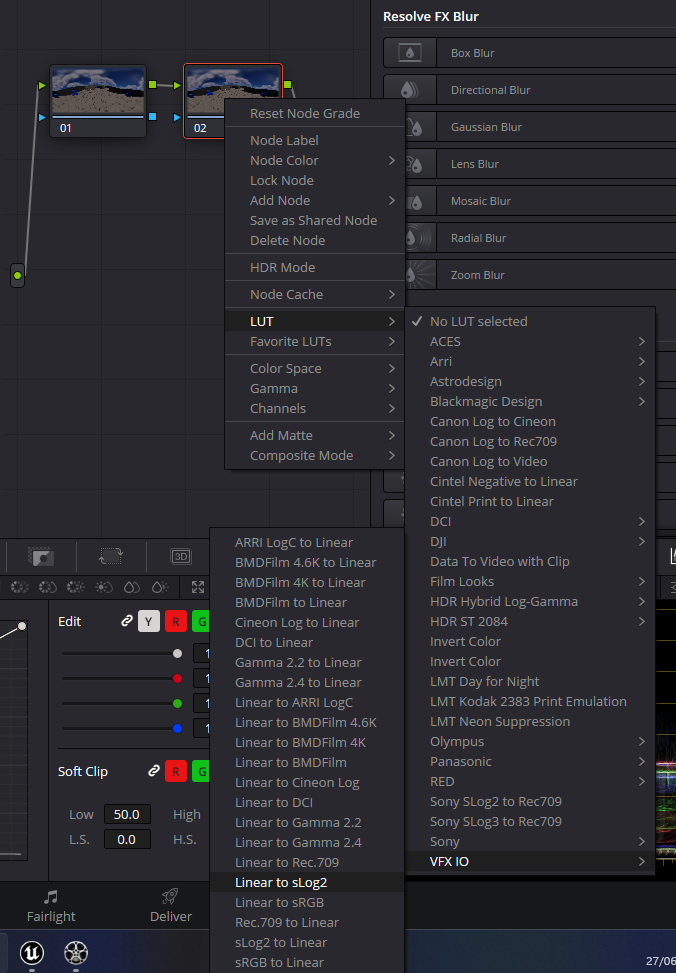Click the red intensity slider handle

[x=178, y=678]
